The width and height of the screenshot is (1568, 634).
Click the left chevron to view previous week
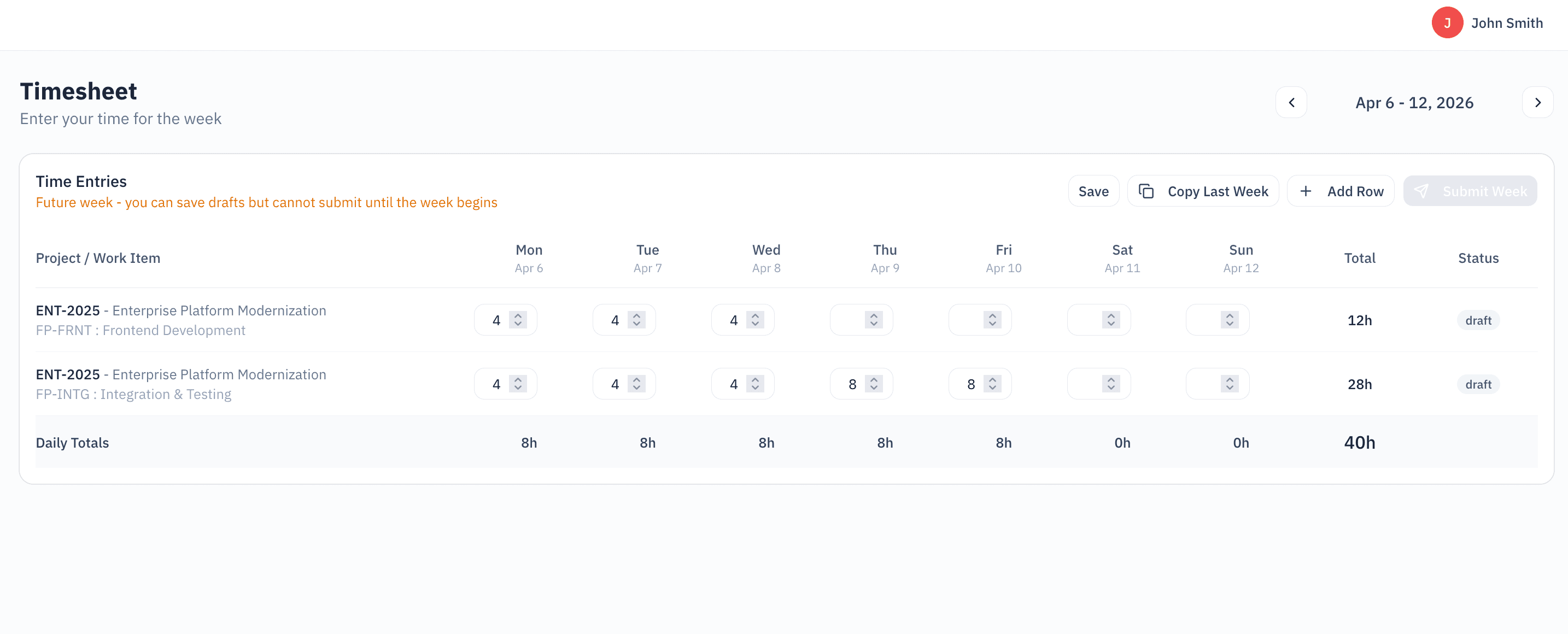click(x=1292, y=102)
